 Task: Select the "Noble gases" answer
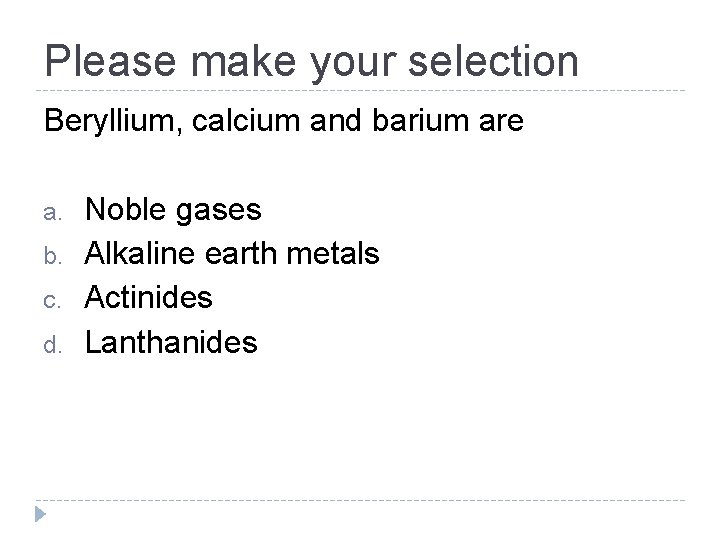[172, 210]
